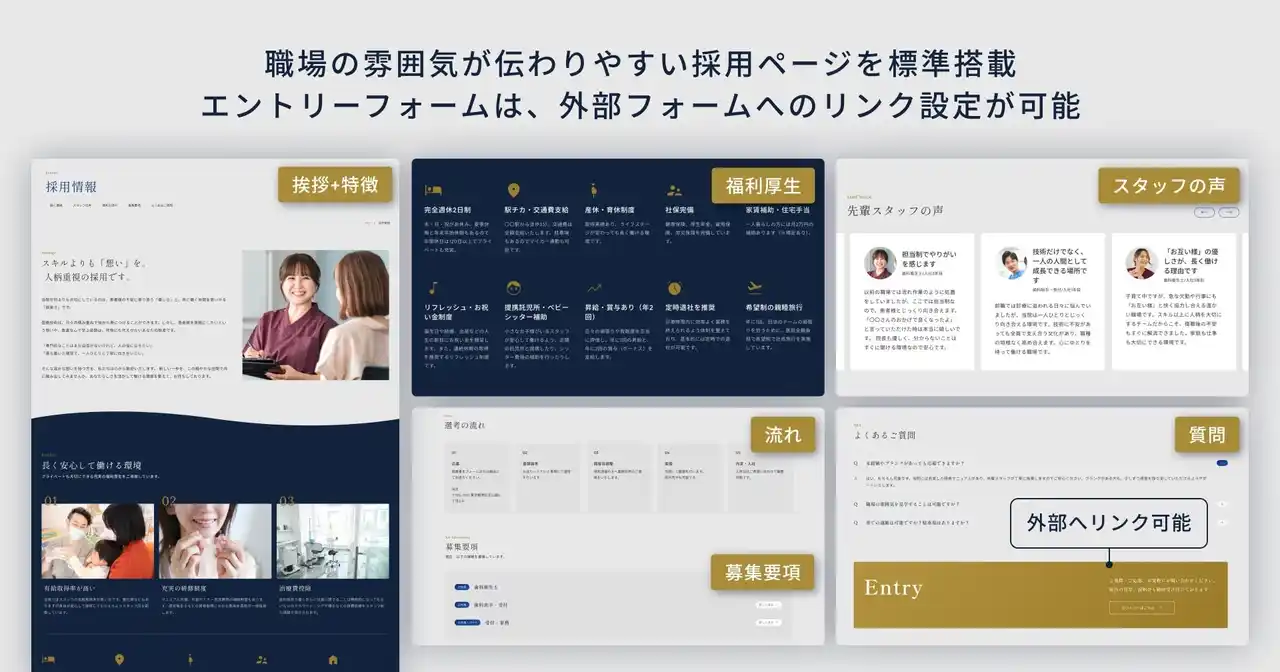Click the music note icon for リフレッシュ制度

433,288
